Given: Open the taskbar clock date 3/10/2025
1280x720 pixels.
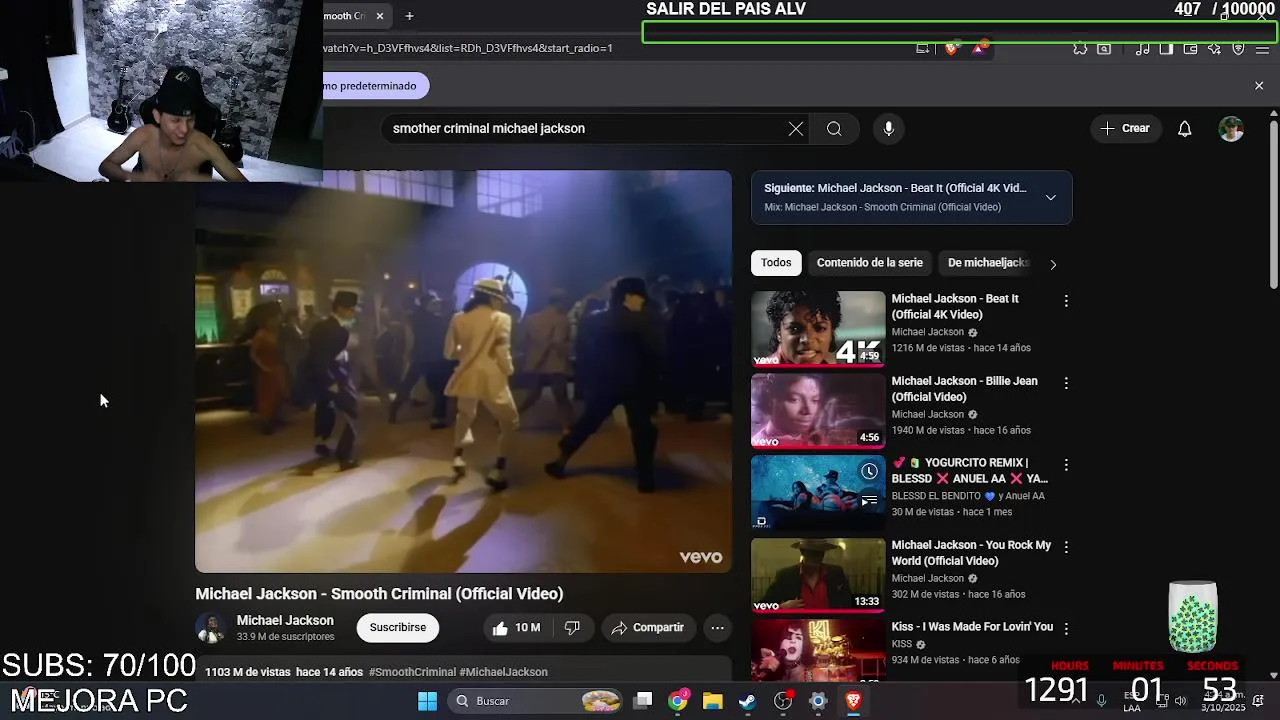Looking at the screenshot, I should pos(1222,701).
